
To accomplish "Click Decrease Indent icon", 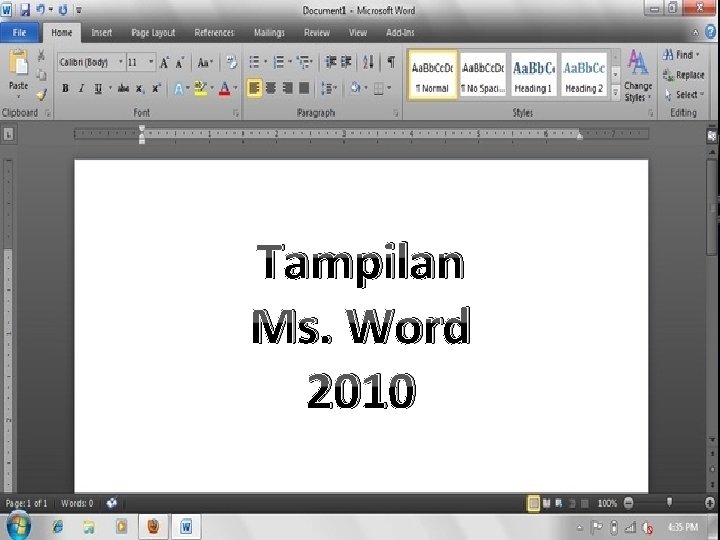I will 331,62.
